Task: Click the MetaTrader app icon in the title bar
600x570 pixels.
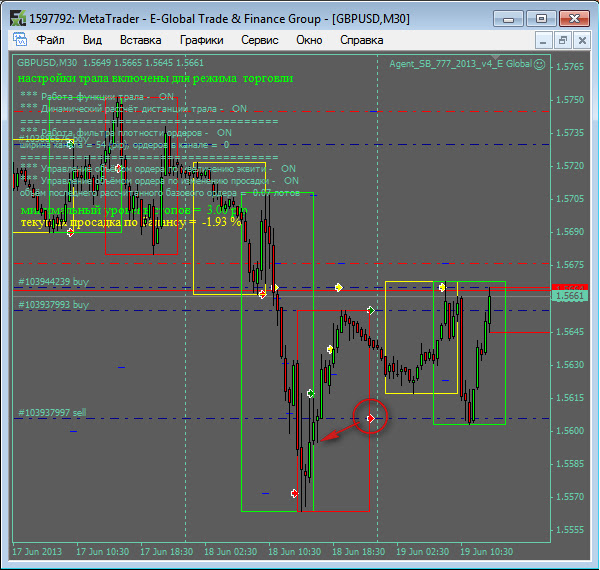Action: (18, 18)
